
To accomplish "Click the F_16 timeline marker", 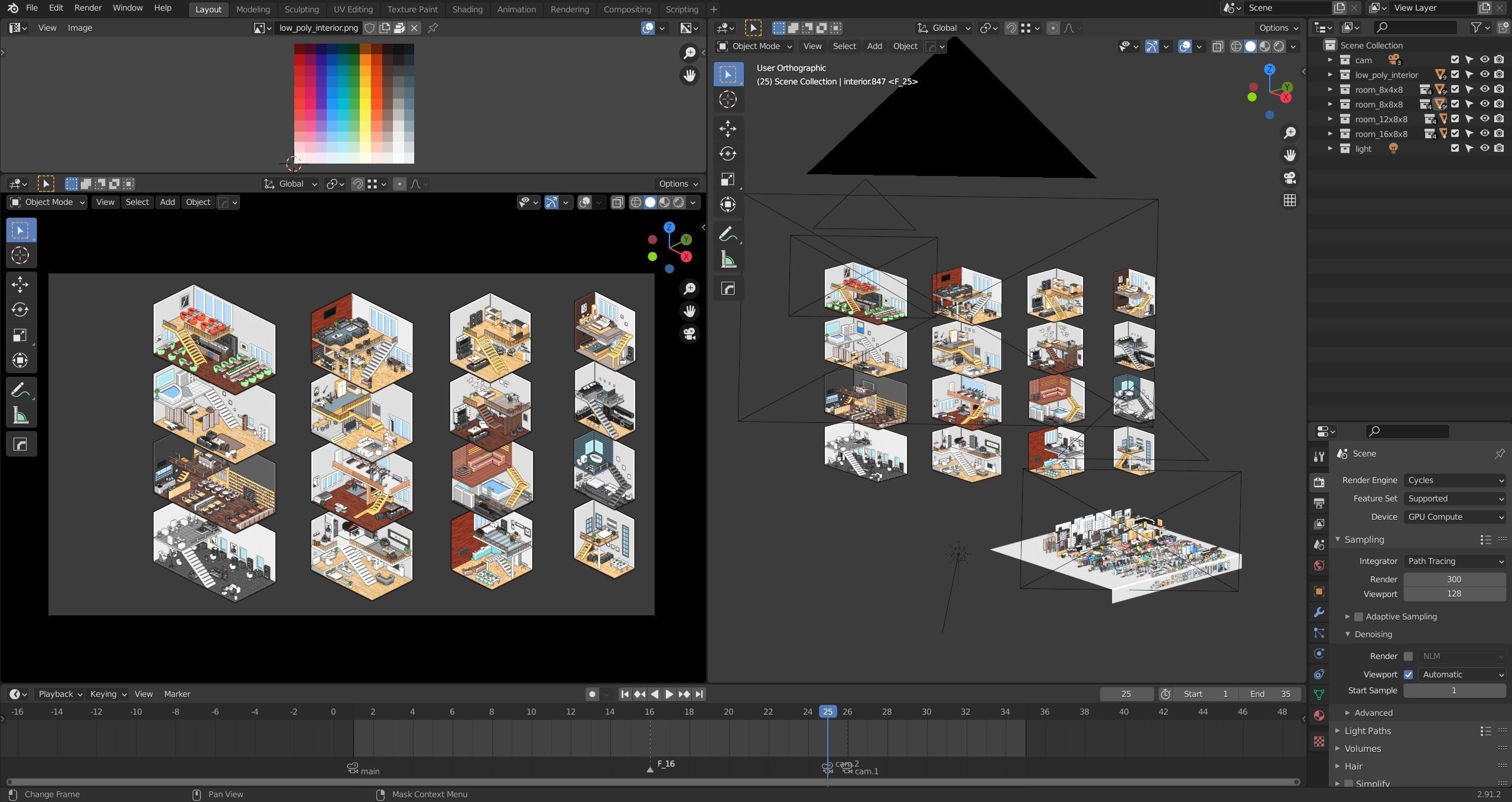I will coord(650,769).
